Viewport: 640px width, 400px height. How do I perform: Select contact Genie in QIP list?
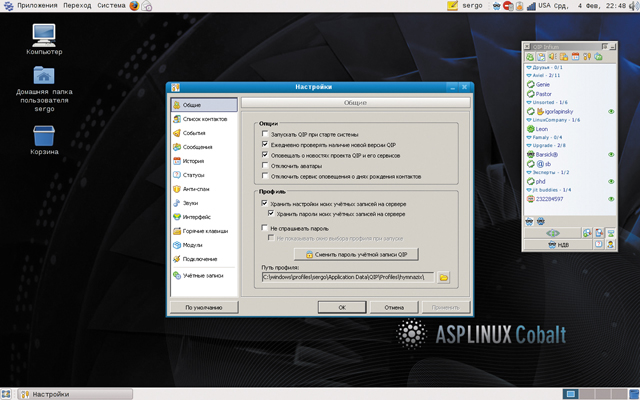(x=542, y=84)
